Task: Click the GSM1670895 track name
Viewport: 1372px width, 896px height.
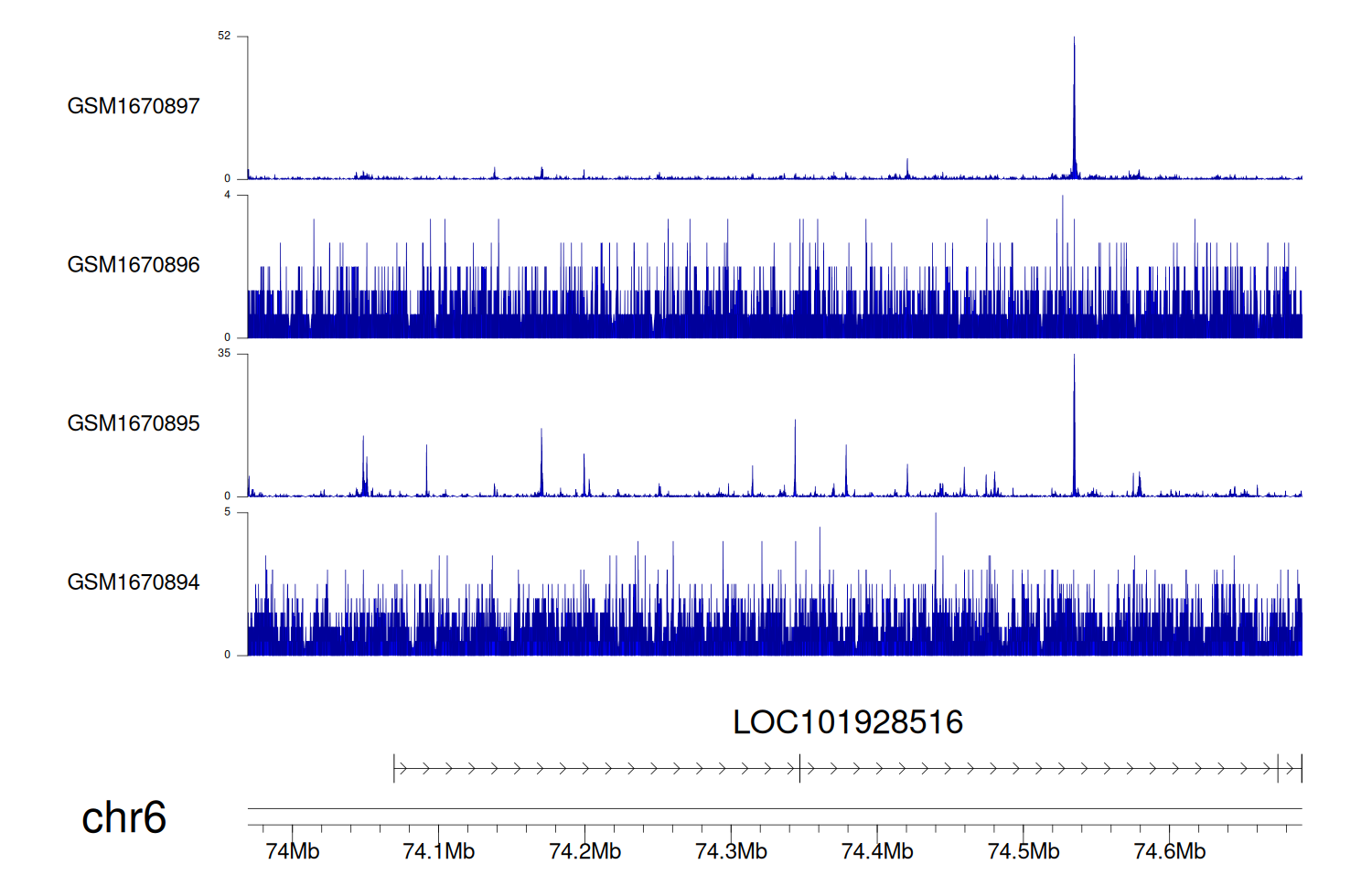Action: tap(134, 423)
